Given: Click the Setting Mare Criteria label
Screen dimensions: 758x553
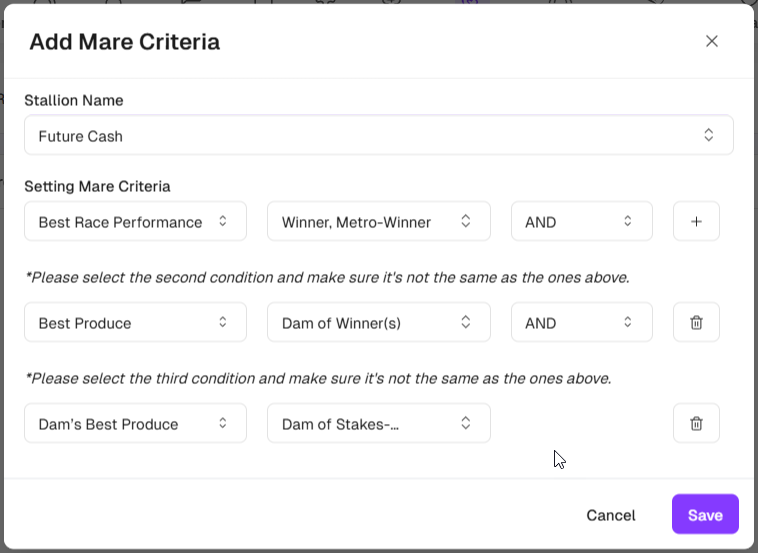Looking at the screenshot, I should coord(97,186).
